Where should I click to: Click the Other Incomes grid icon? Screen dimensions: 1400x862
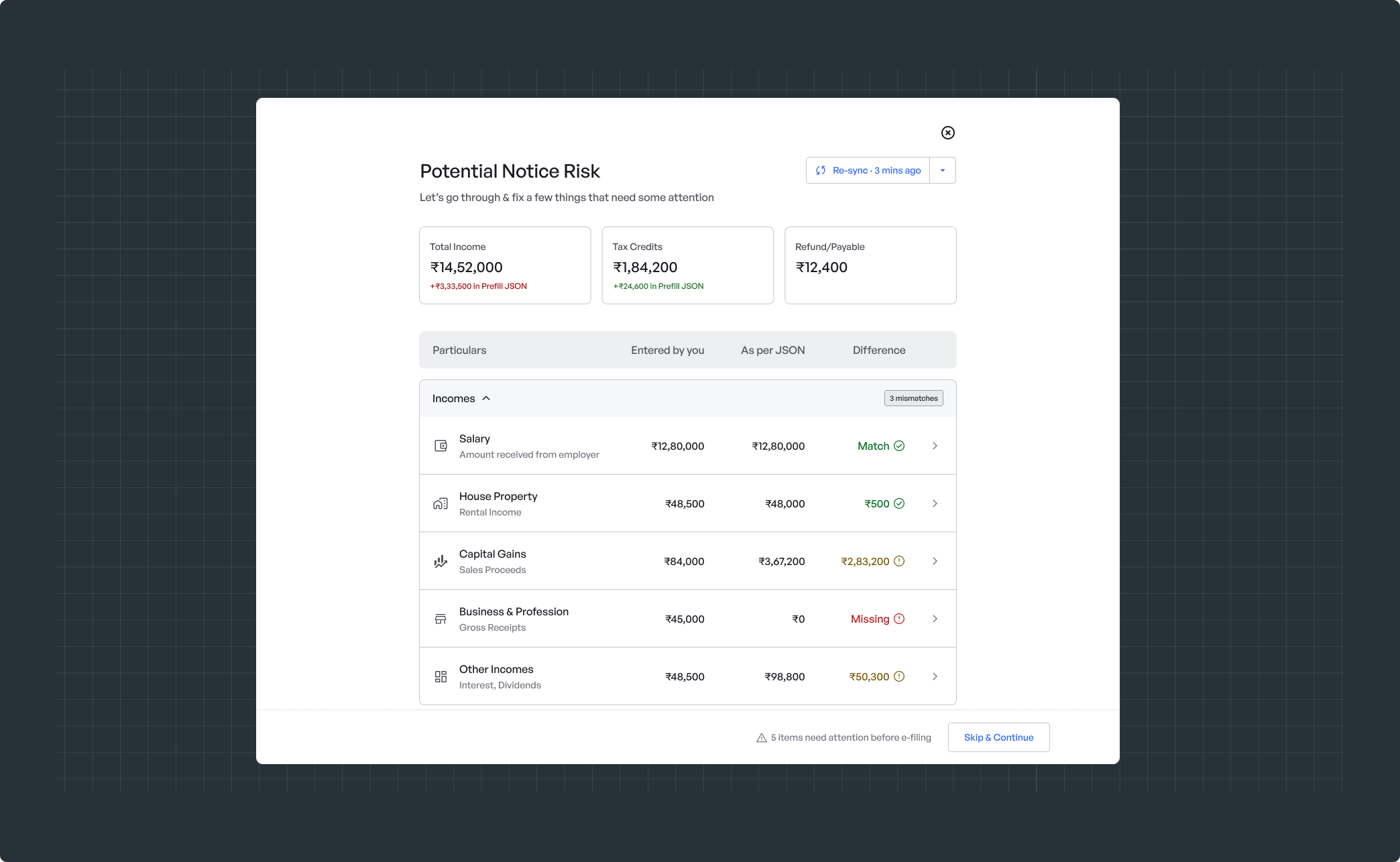click(441, 676)
